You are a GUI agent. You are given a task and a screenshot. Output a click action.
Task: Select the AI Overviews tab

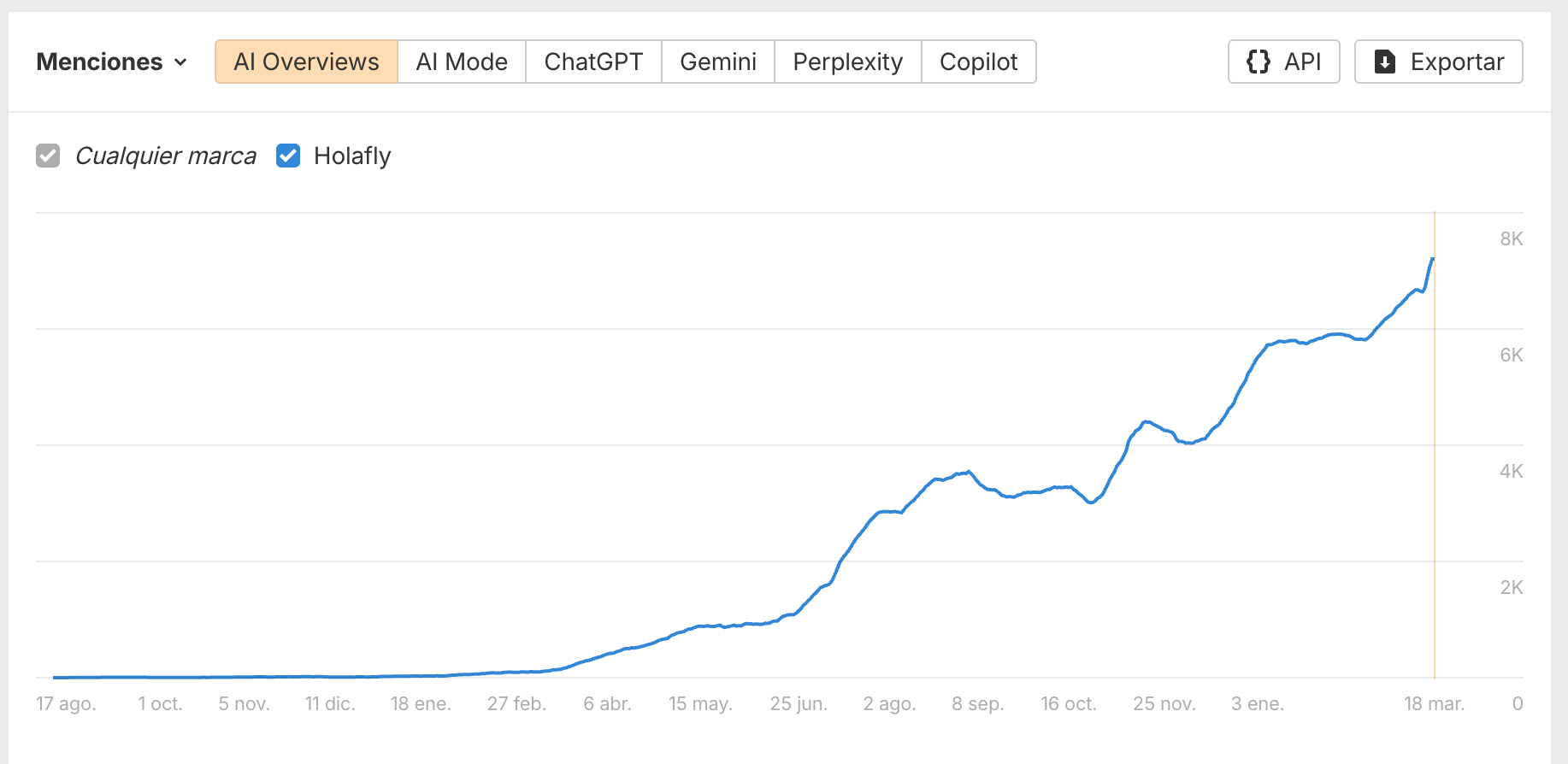306,61
